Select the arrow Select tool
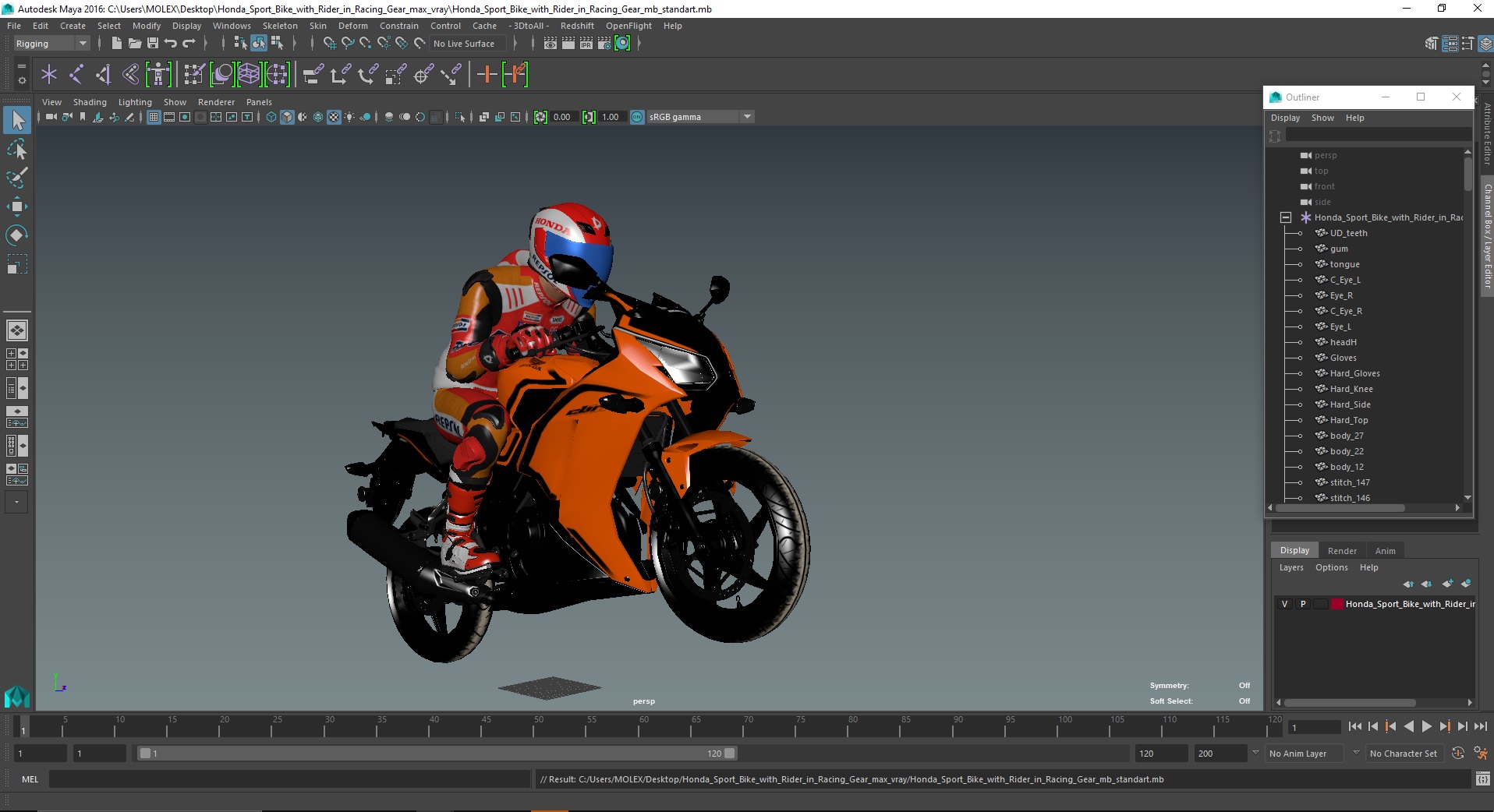This screenshot has width=1494, height=812. point(17,120)
